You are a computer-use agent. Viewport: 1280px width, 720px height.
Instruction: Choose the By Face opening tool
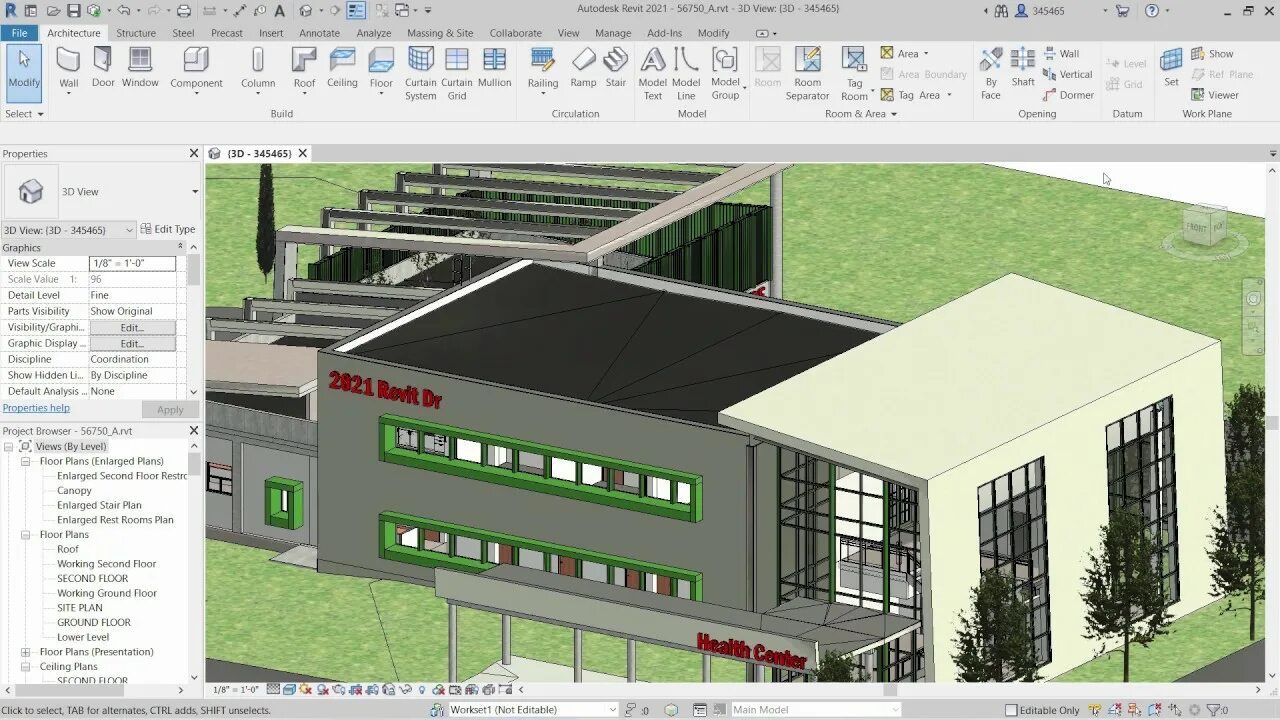pyautogui.click(x=990, y=74)
